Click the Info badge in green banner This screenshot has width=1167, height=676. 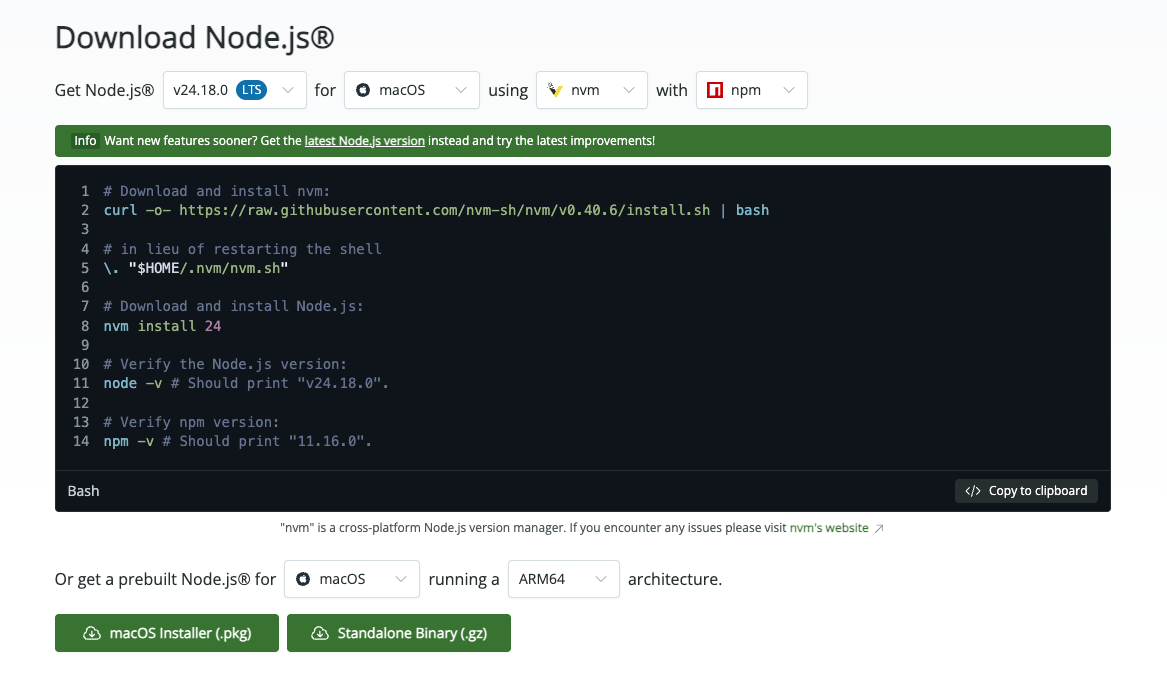coord(85,141)
